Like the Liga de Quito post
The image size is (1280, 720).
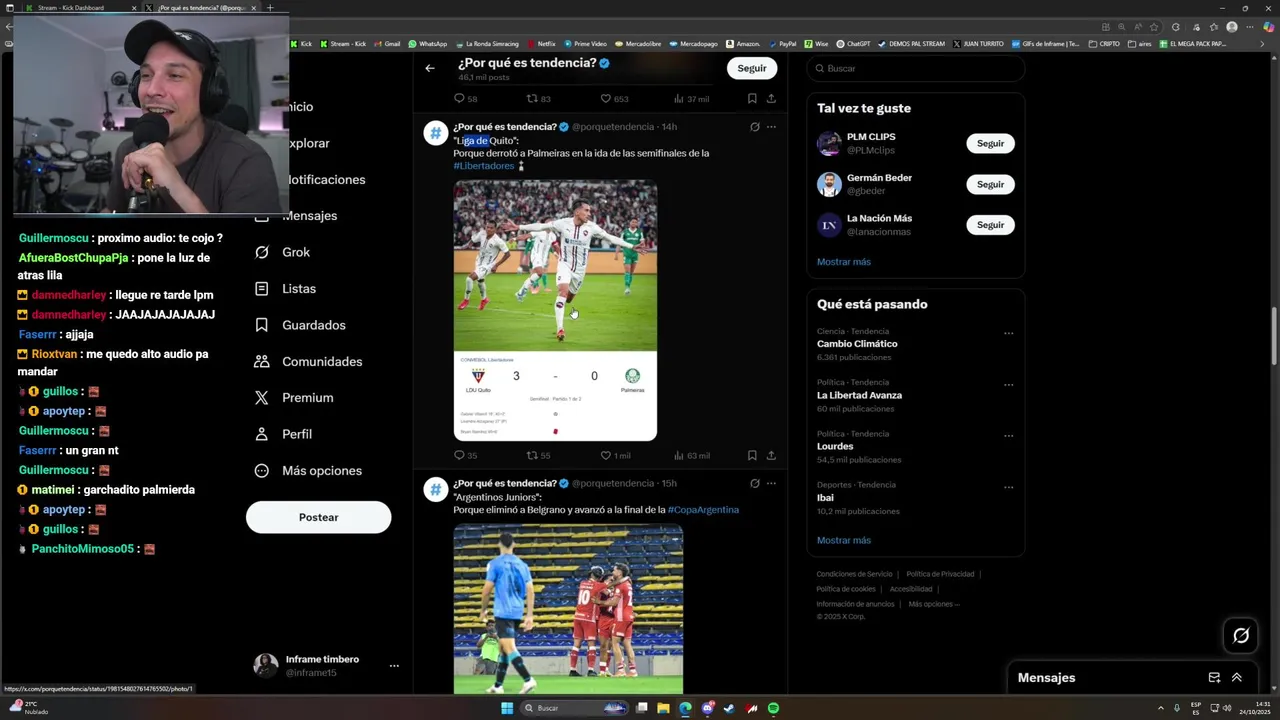pos(615,455)
